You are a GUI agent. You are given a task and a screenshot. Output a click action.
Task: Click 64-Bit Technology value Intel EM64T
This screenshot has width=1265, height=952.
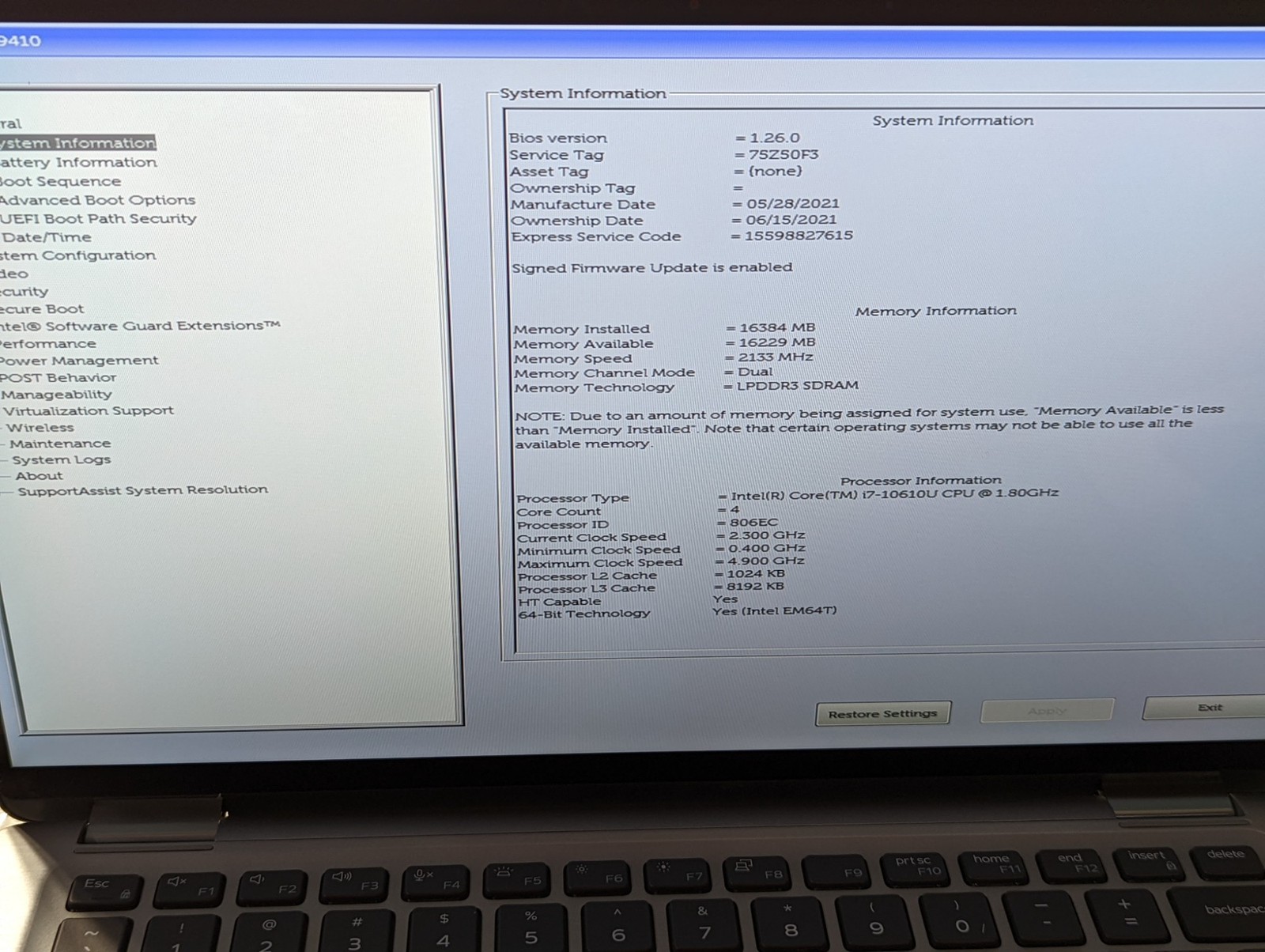click(x=774, y=611)
